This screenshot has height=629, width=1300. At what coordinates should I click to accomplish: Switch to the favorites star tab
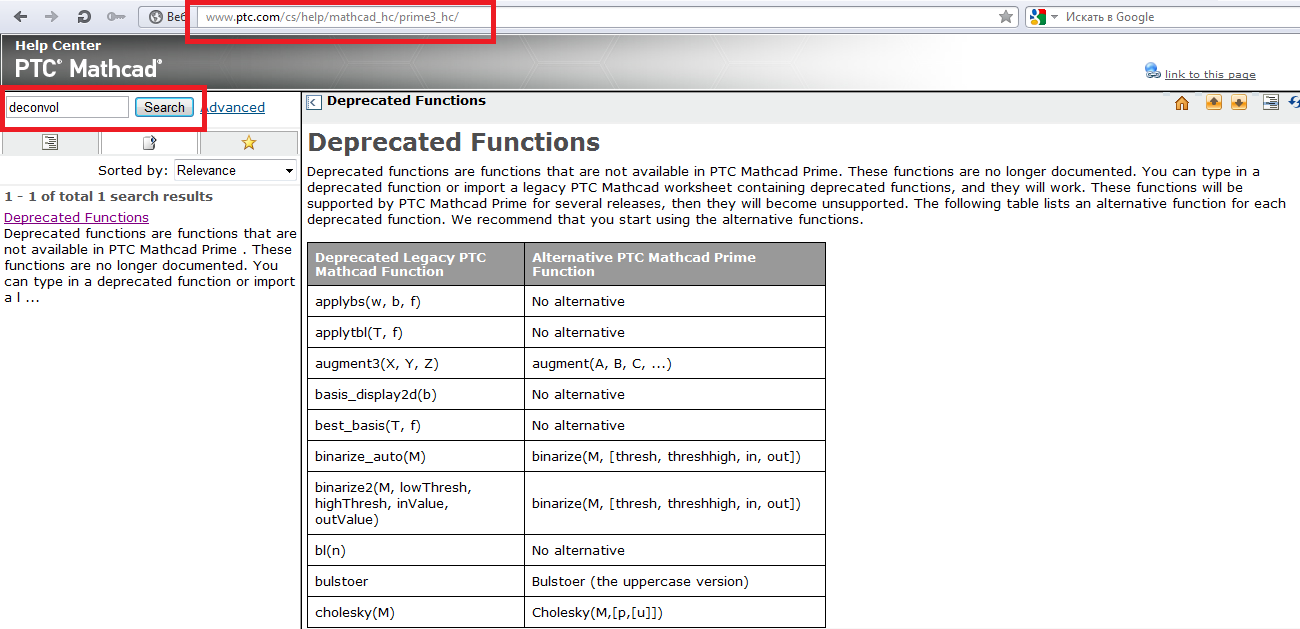249,143
